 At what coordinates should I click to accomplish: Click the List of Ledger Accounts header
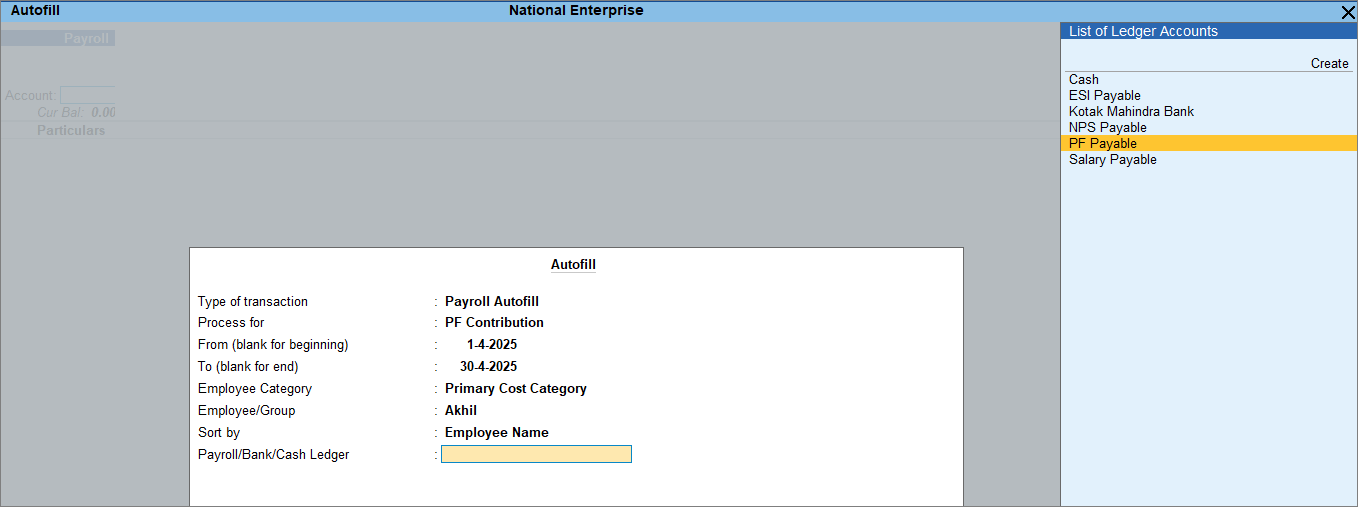point(1143,32)
